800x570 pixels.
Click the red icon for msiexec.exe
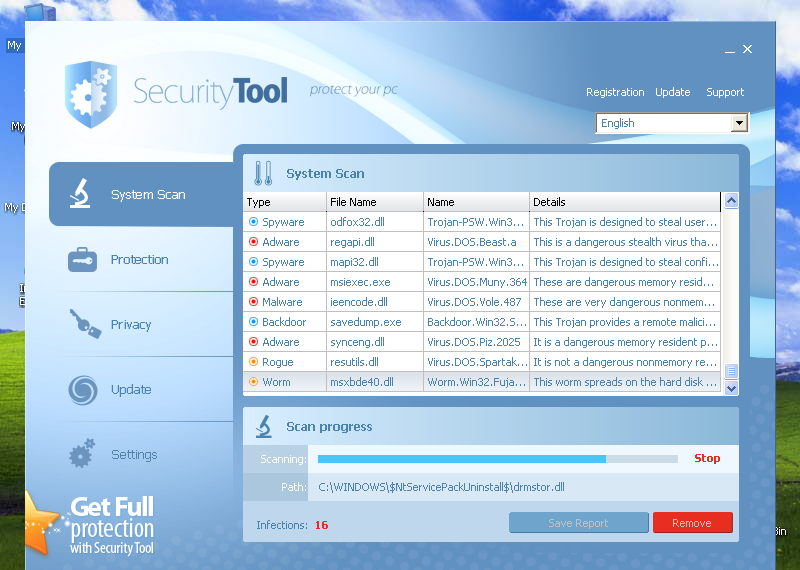[x=253, y=282]
